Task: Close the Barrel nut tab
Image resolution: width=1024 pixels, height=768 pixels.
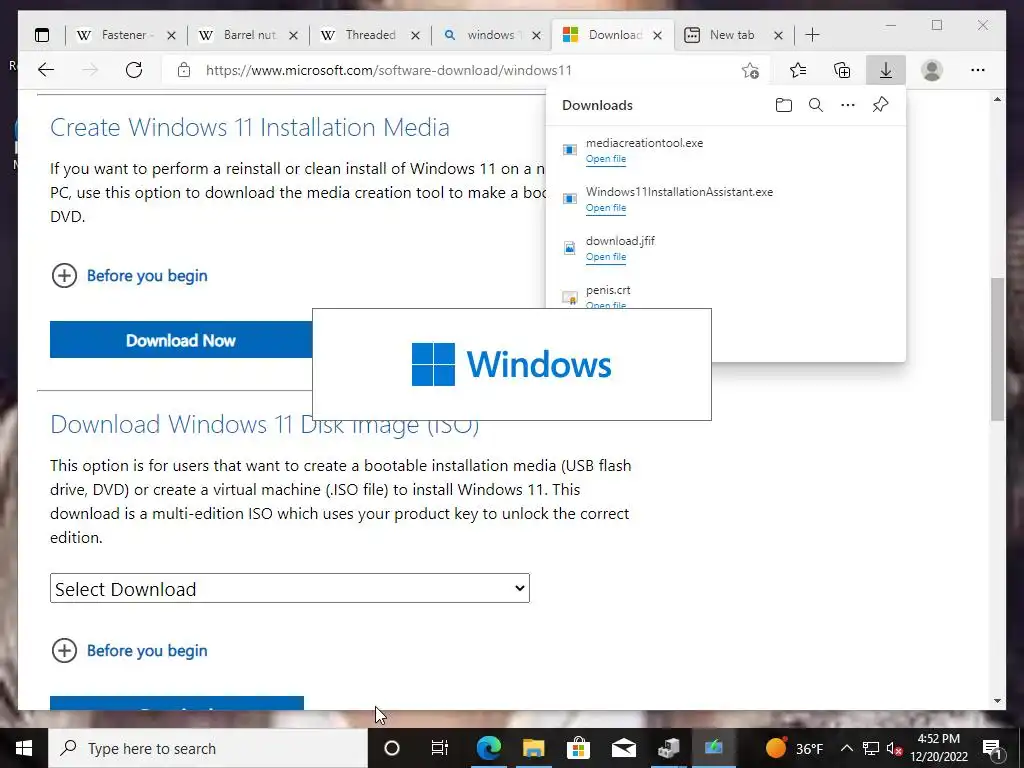Action: (293, 35)
